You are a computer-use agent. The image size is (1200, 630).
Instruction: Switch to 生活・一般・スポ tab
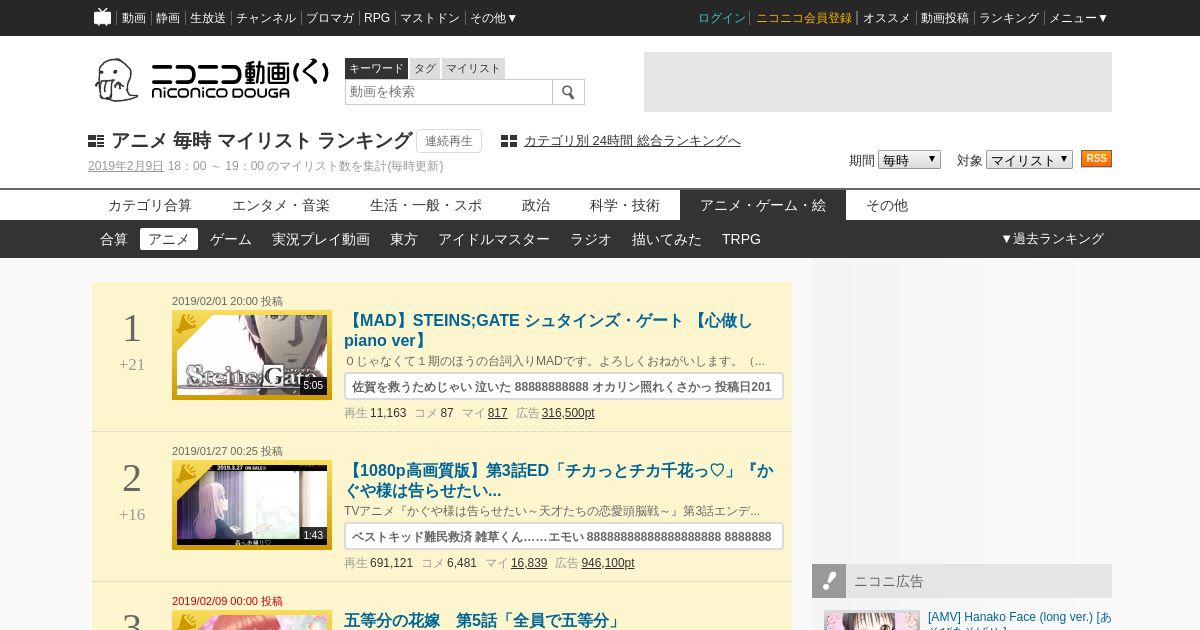426,205
